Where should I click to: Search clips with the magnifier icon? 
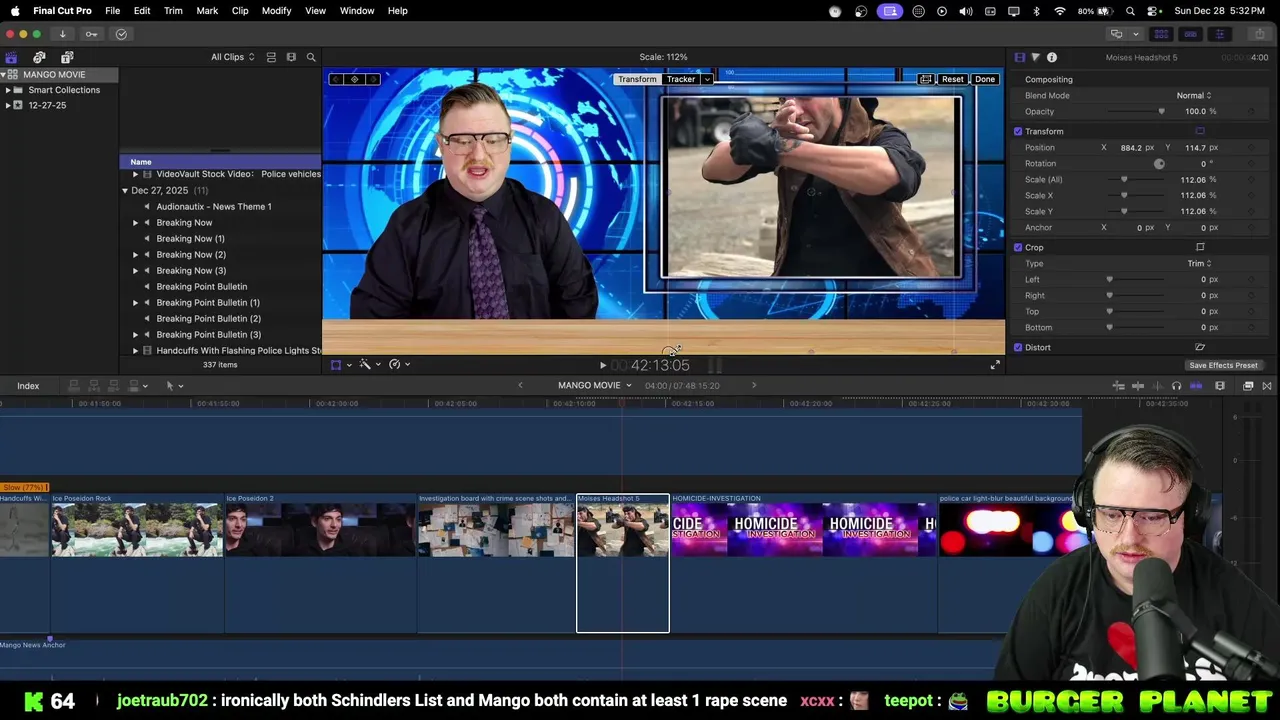tap(311, 57)
